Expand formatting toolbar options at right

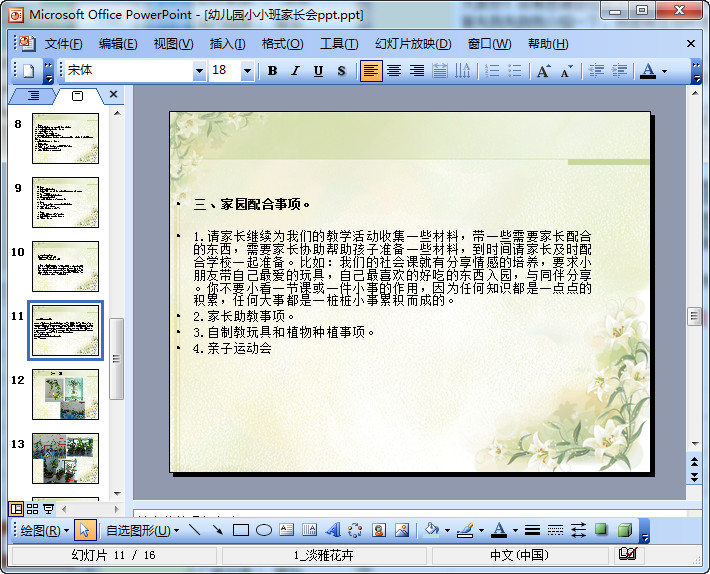coord(696,72)
